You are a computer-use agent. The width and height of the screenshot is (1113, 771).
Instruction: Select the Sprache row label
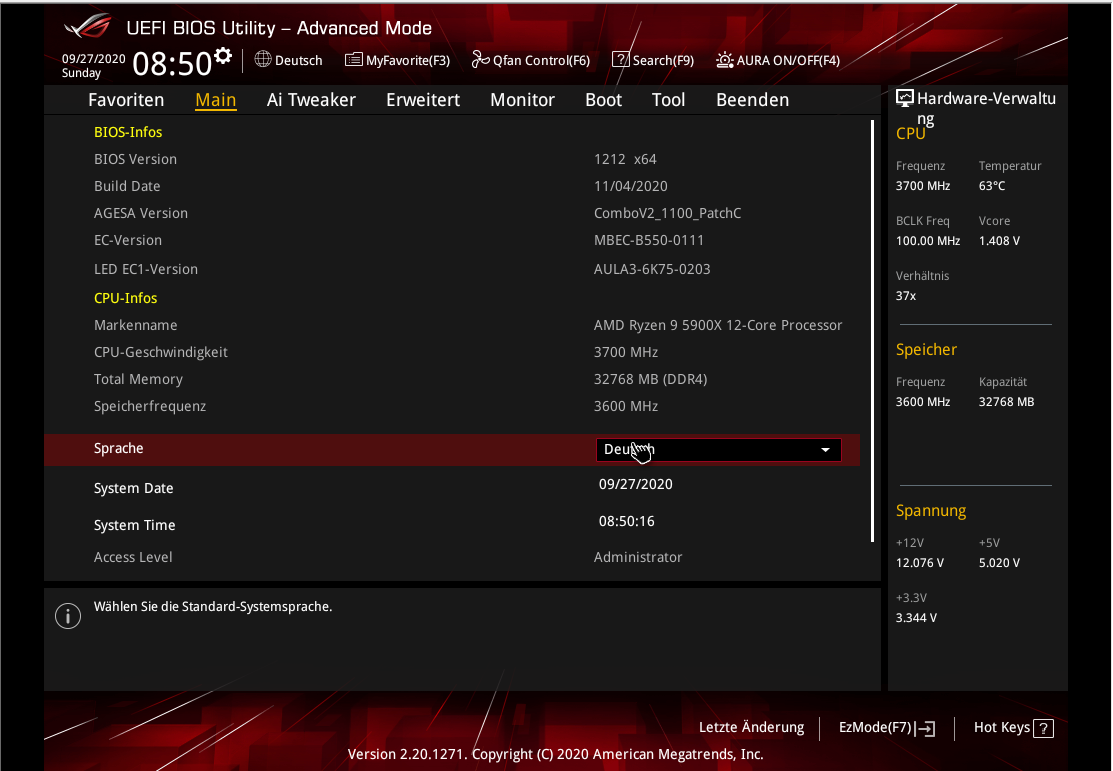click(x=119, y=448)
